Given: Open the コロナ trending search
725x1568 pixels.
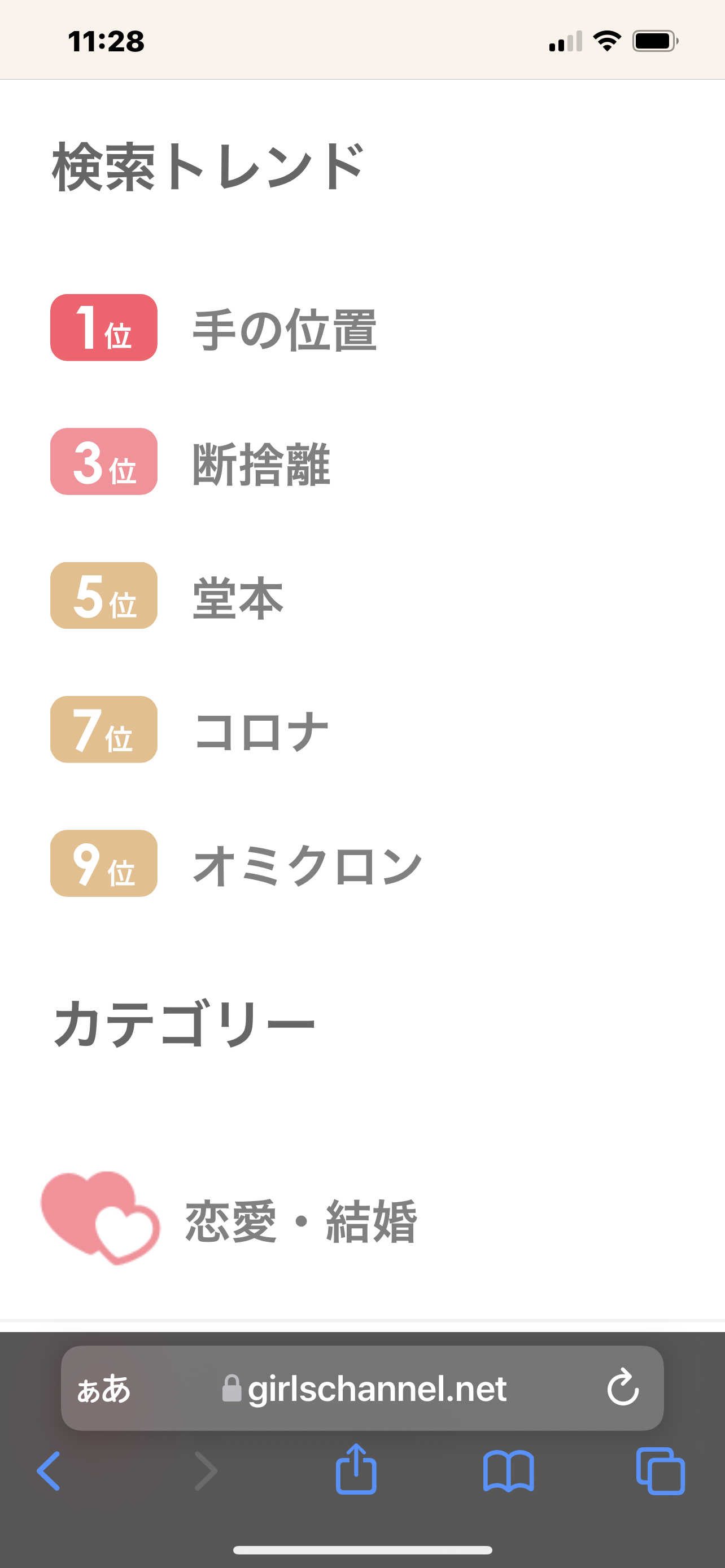Looking at the screenshot, I should pos(262,730).
